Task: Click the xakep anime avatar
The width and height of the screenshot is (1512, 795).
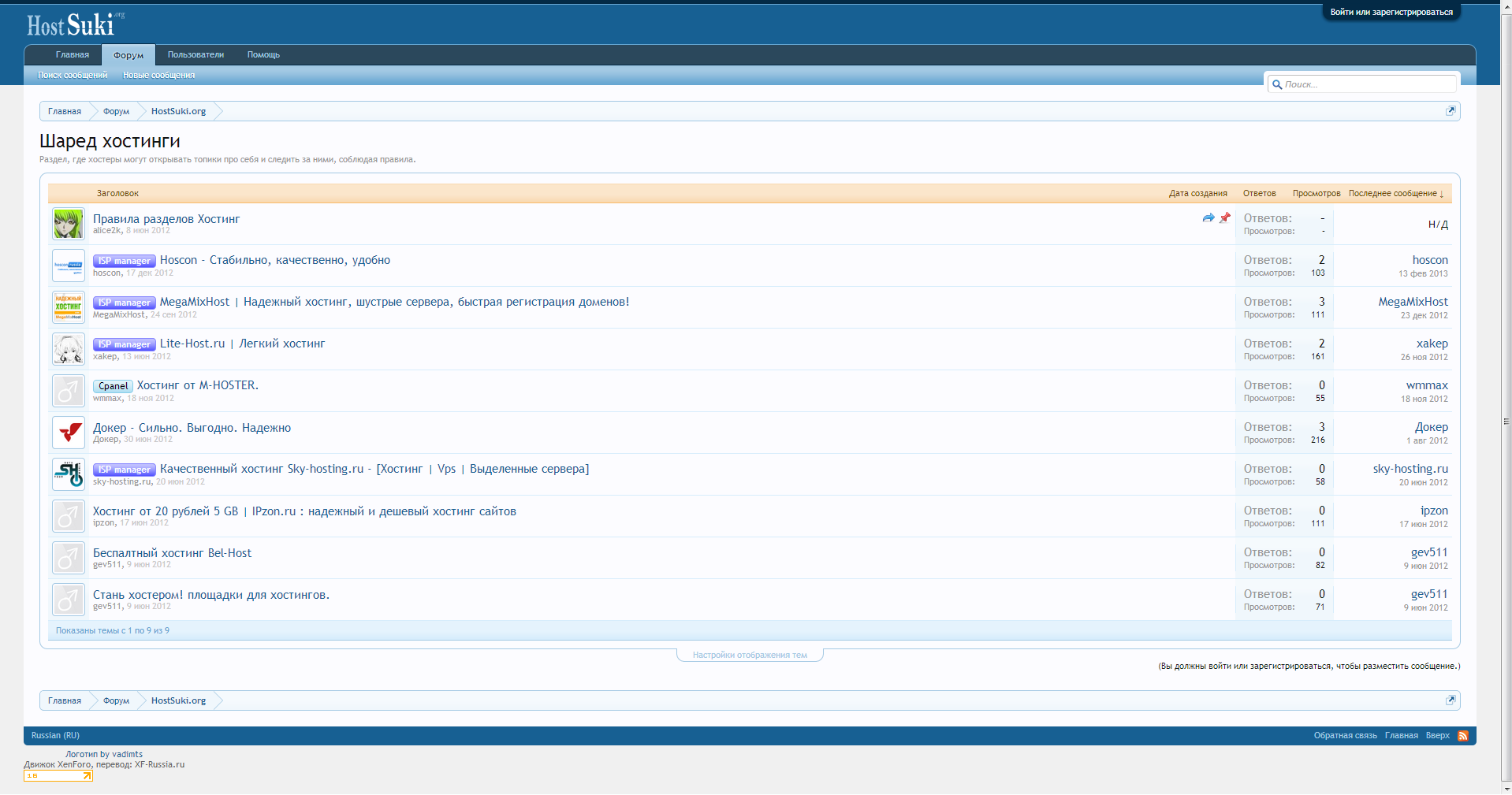Action: coord(69,349)
